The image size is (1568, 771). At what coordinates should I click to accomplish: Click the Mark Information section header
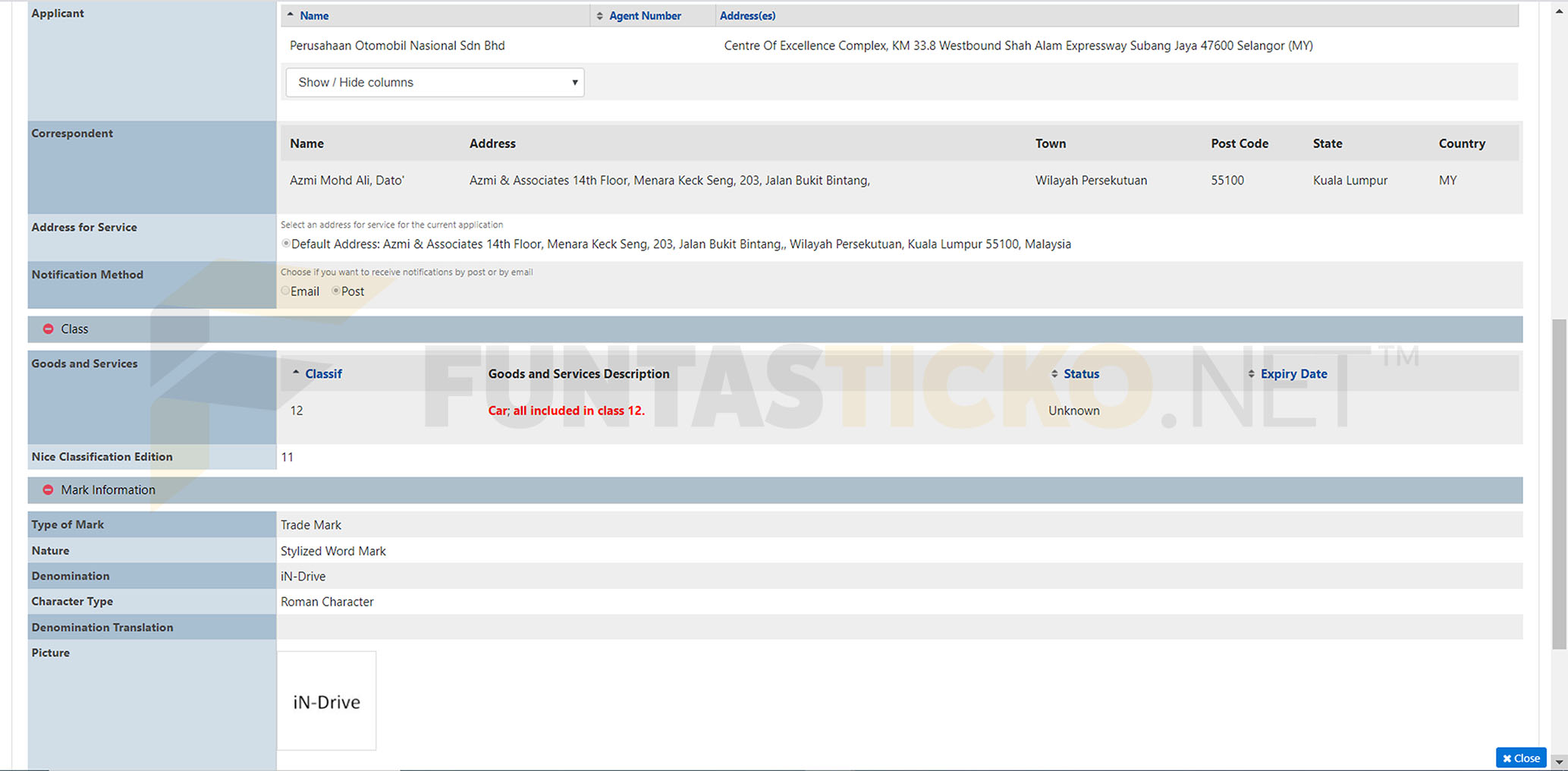pos(775,489)
